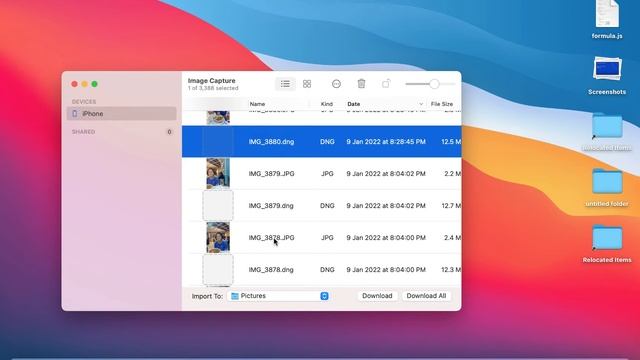640x360 pixels.
Task: Click the DNG kind of IMG_3878.dng
Action: [x=327, y=269]
